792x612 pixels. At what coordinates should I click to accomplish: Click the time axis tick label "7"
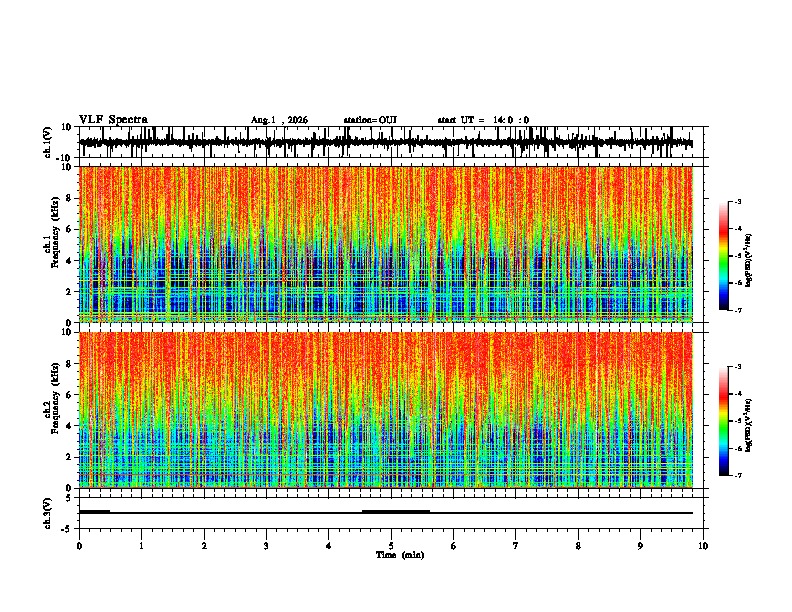pos(516,546)
